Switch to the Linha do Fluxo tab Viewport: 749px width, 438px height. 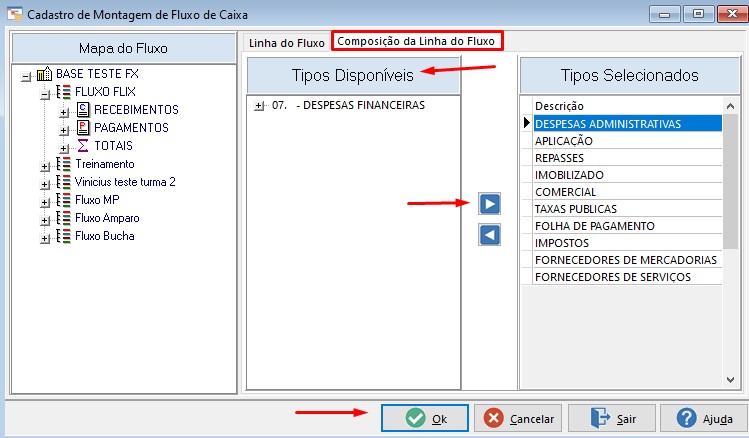pos(287,43)
